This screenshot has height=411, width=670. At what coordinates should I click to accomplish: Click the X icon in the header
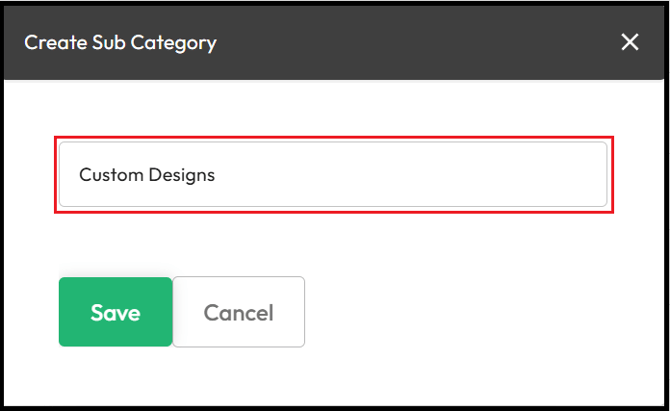point(630,42)
